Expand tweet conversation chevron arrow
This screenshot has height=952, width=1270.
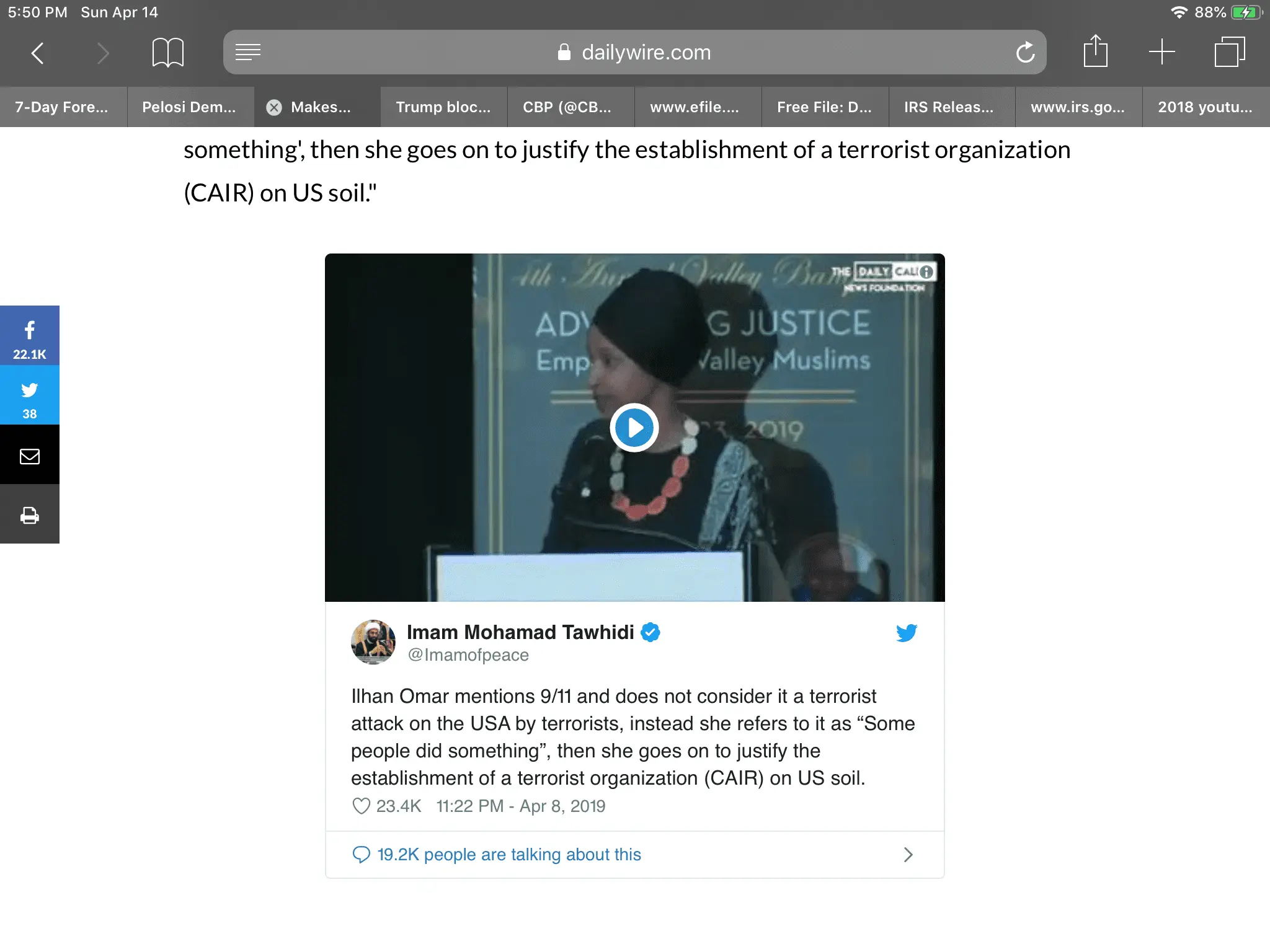tap(908, 855)
